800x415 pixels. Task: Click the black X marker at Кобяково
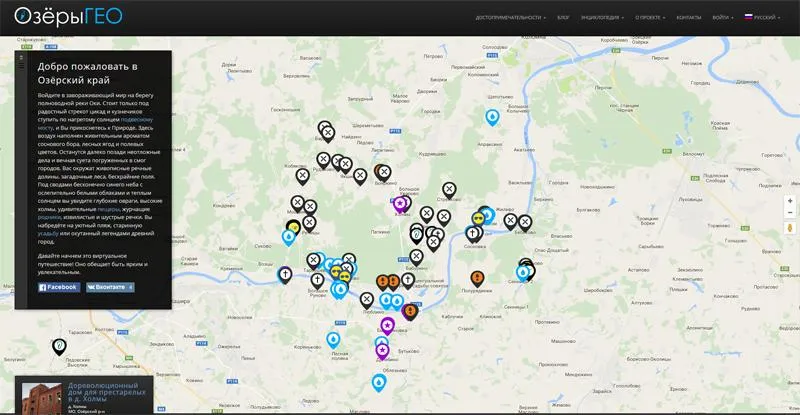(303, 177)
